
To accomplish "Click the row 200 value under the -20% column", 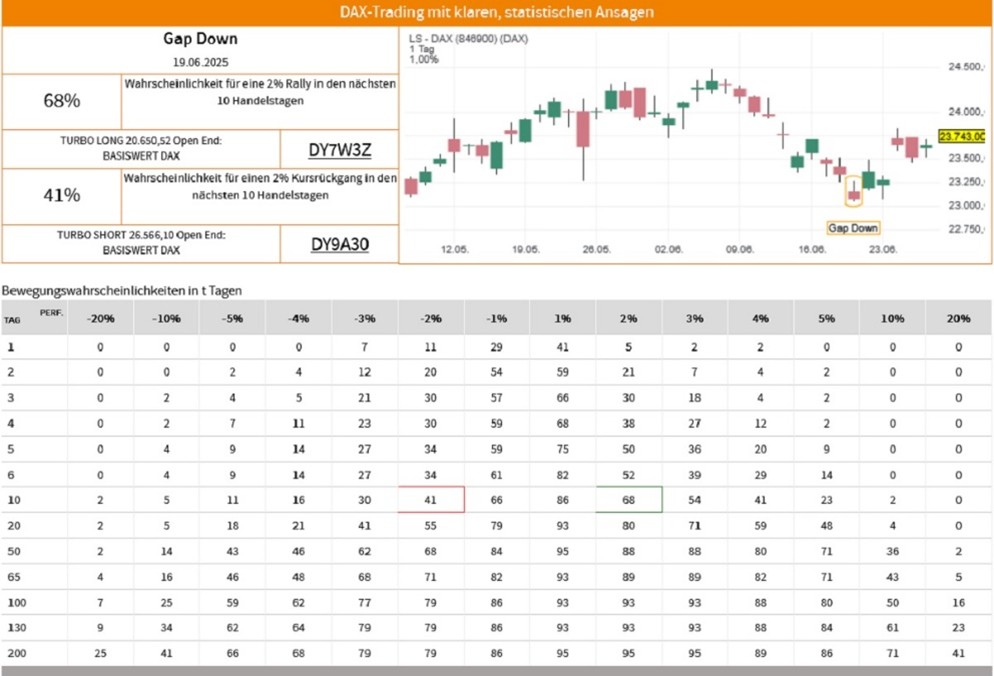I will click(x=101, y=653).
